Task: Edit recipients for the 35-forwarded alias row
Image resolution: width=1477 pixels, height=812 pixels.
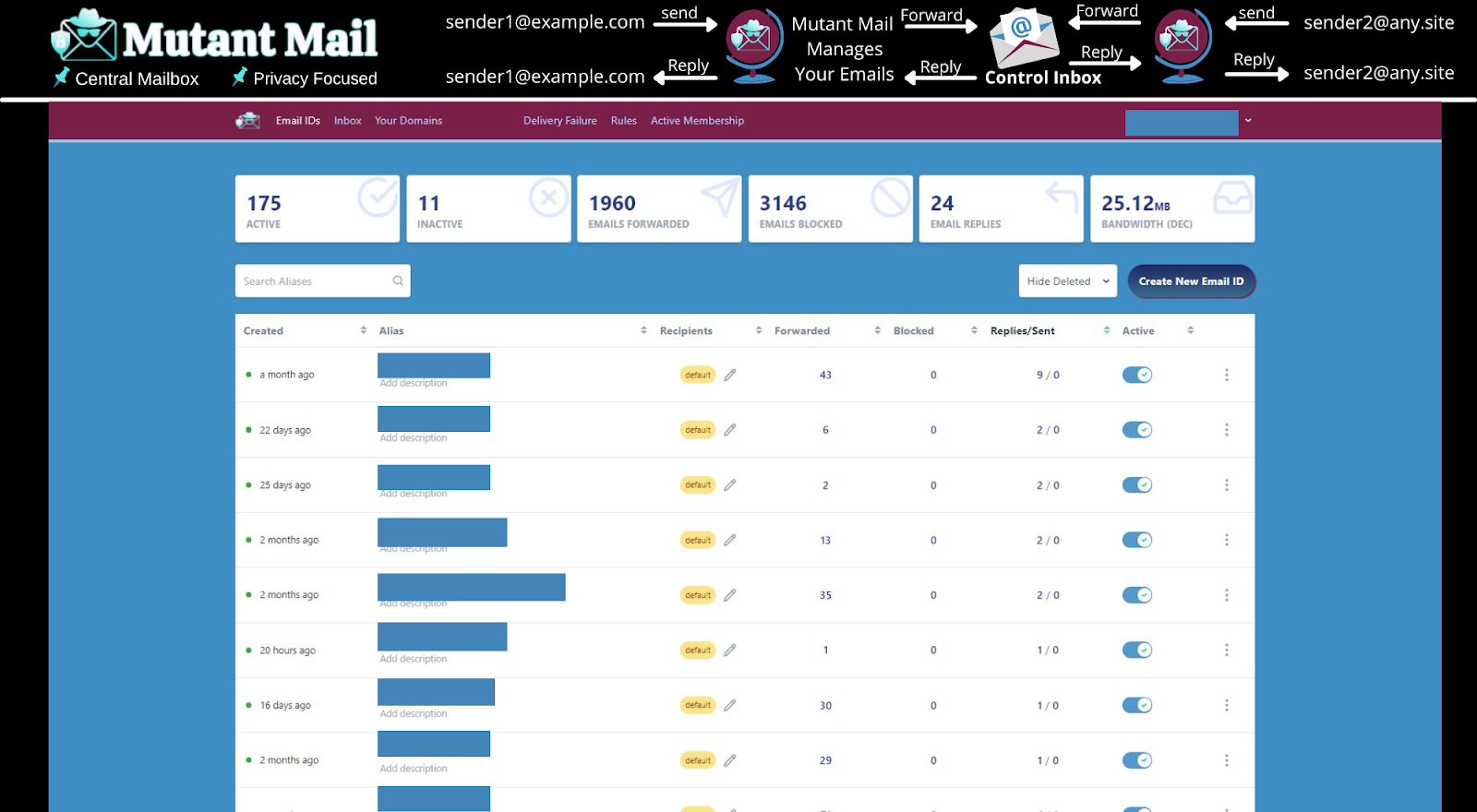Action: tap(730, 595)
